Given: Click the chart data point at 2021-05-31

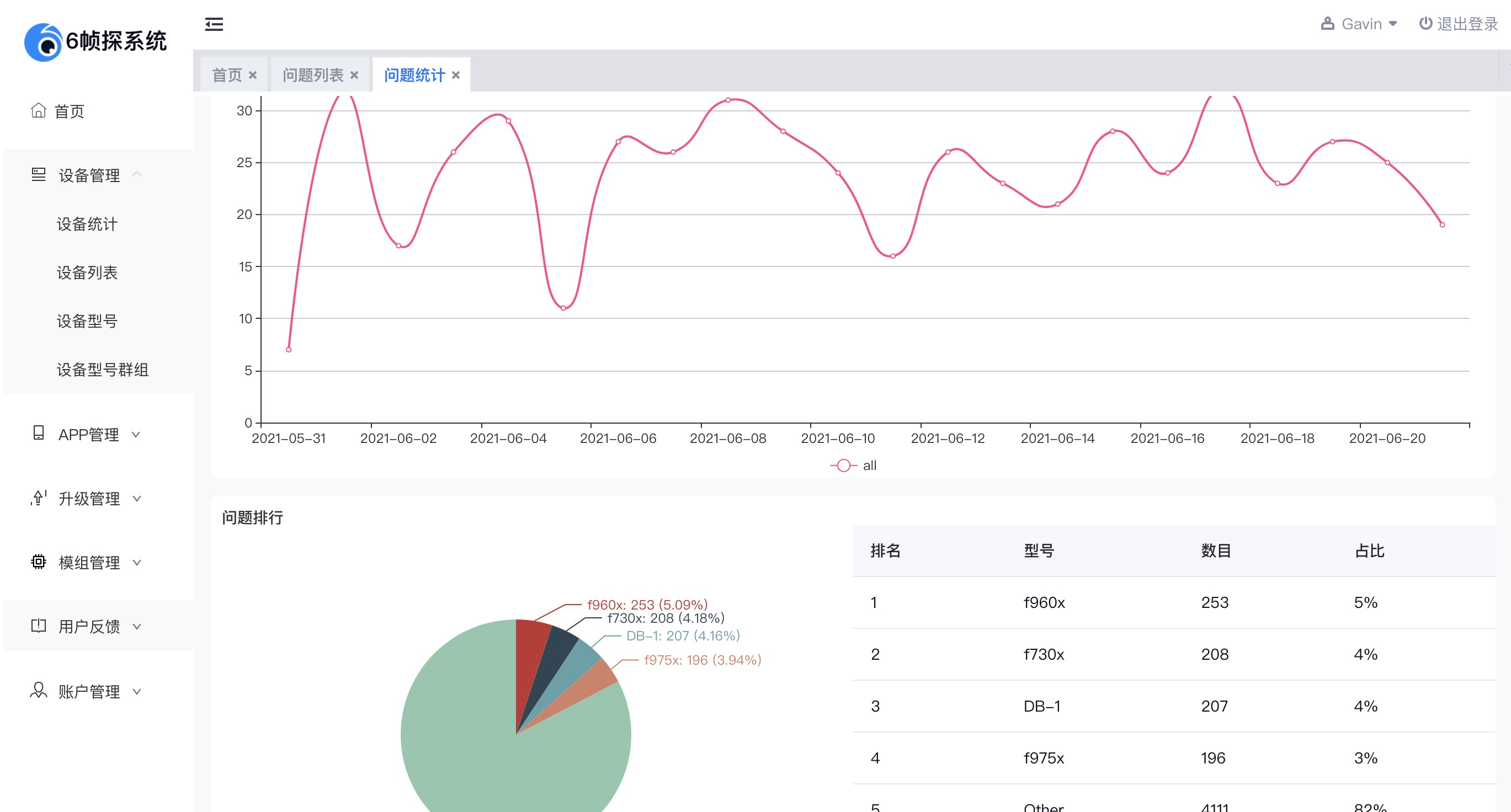Looking at the screenshot, I should [x=289, y=349].
